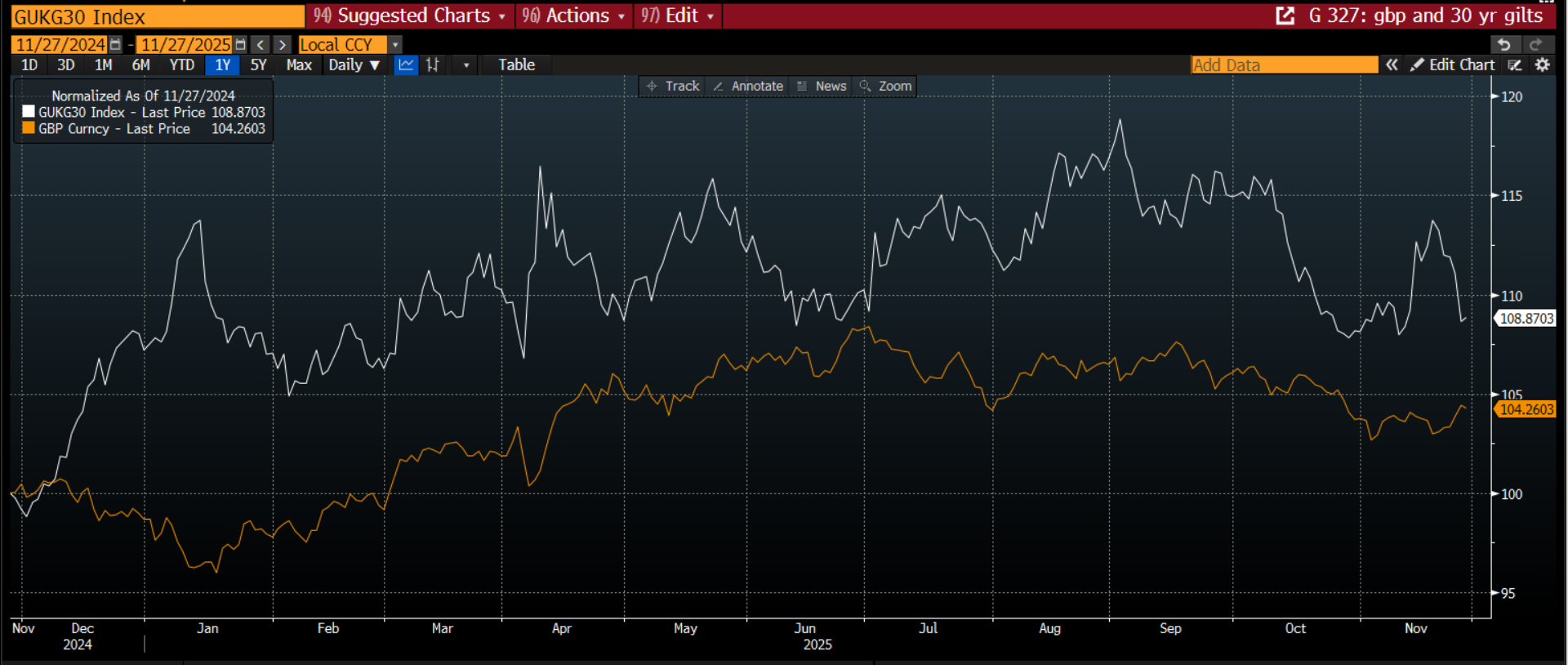This screenshot has height=665, width=1568.
Task: Open the Actions menu
Action: coord(574,16)
